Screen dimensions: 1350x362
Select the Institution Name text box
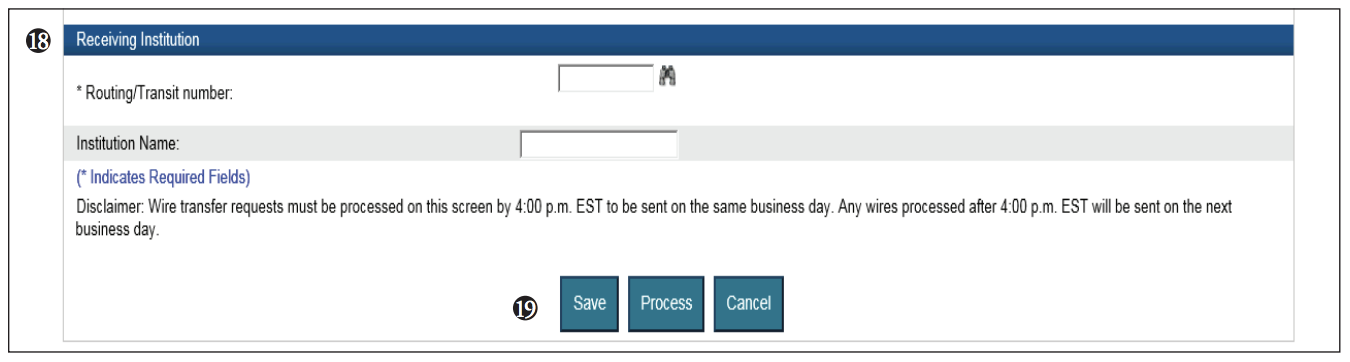click(x=599, y=145)
